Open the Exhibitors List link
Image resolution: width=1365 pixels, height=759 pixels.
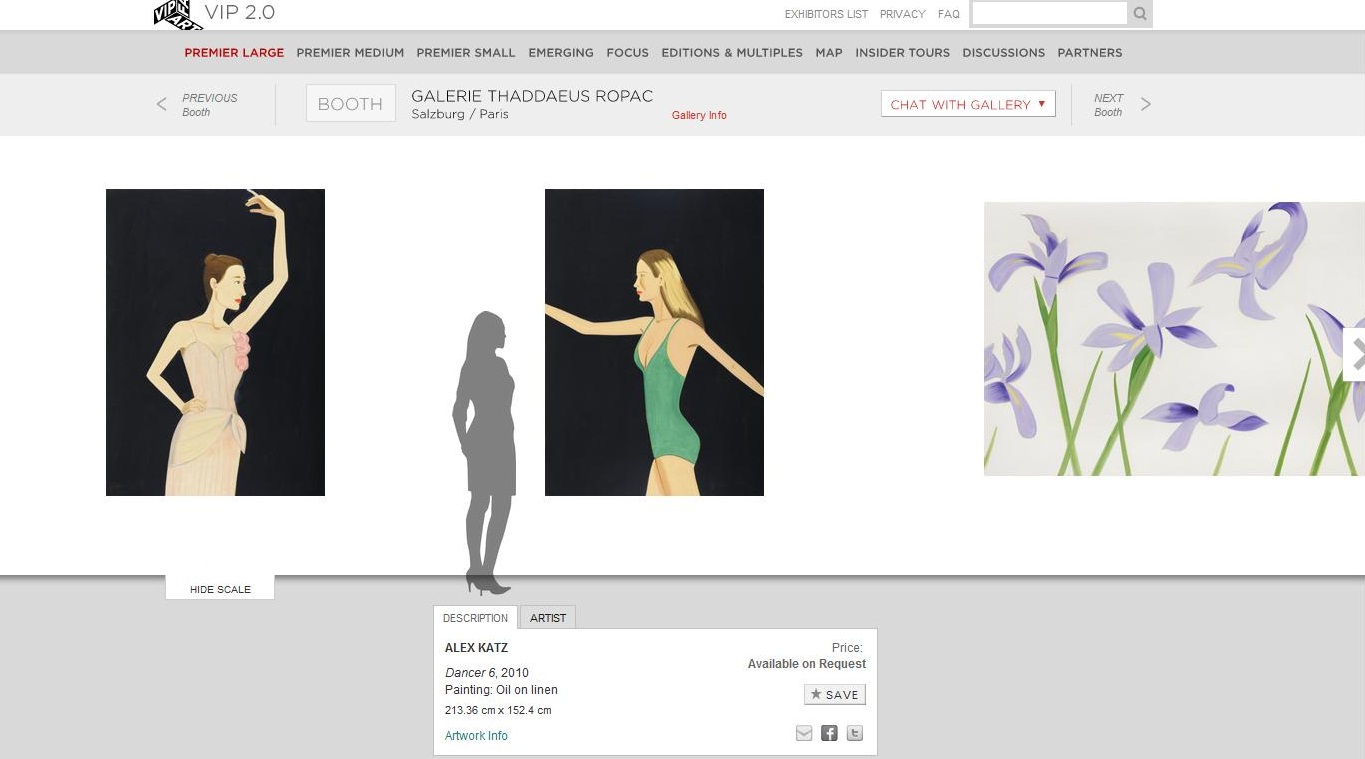point(826,14)
